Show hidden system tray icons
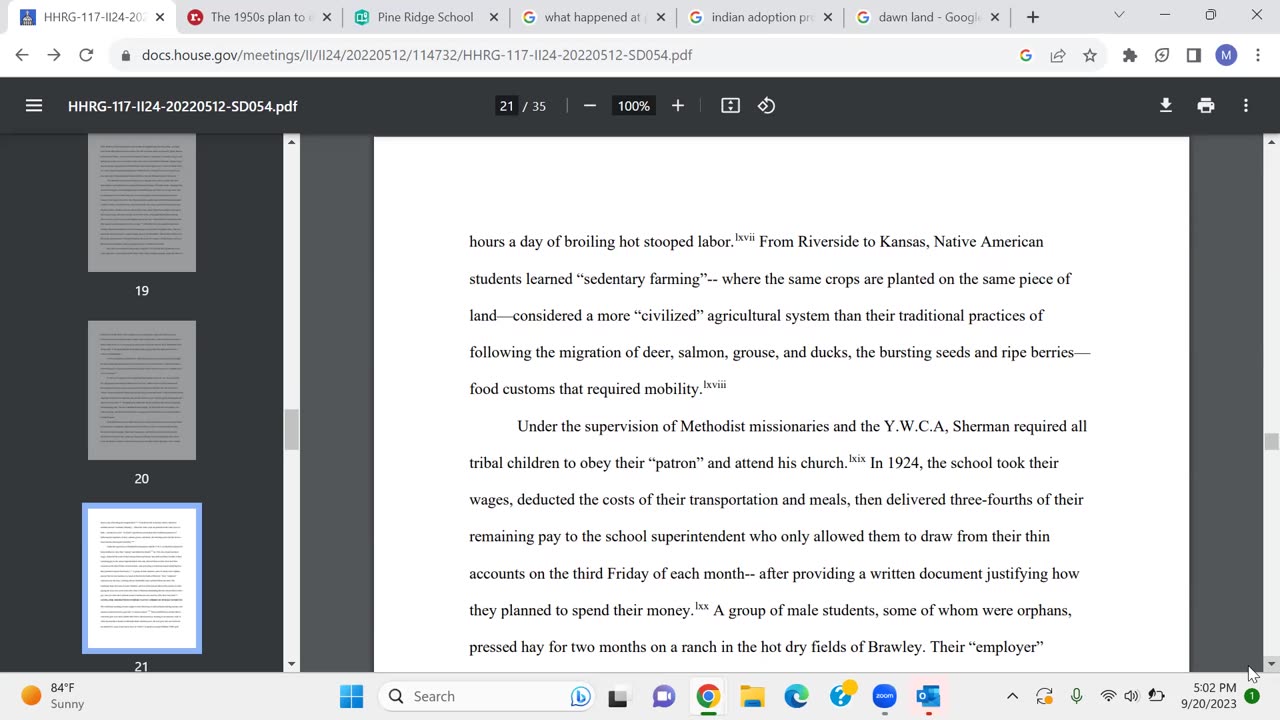This screenshot has height=720, width=1280. (1012, 696)
